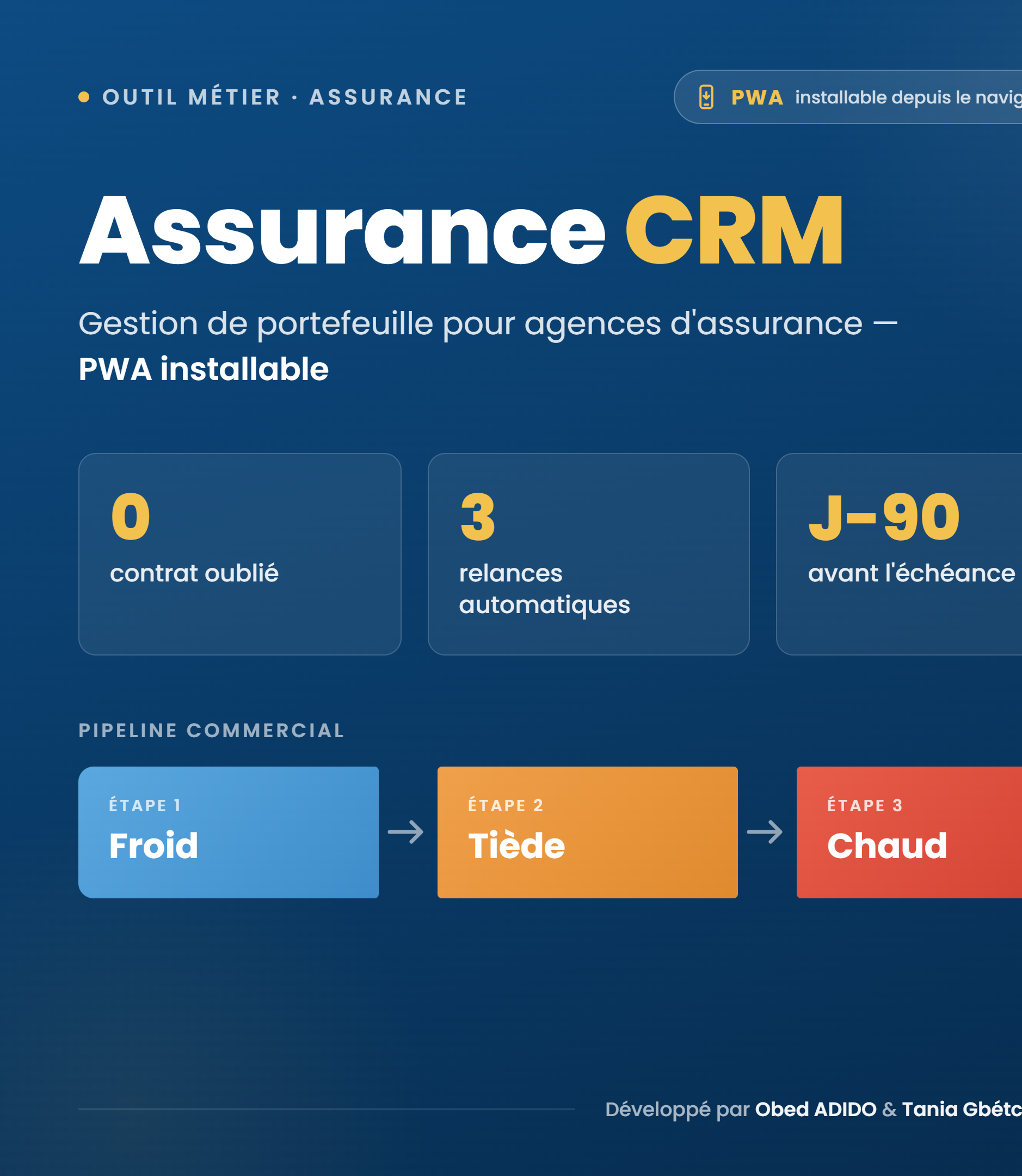1022x1176 pixels.
Task: Click the J-90 statistic figure
Action: tap(884, 517)
